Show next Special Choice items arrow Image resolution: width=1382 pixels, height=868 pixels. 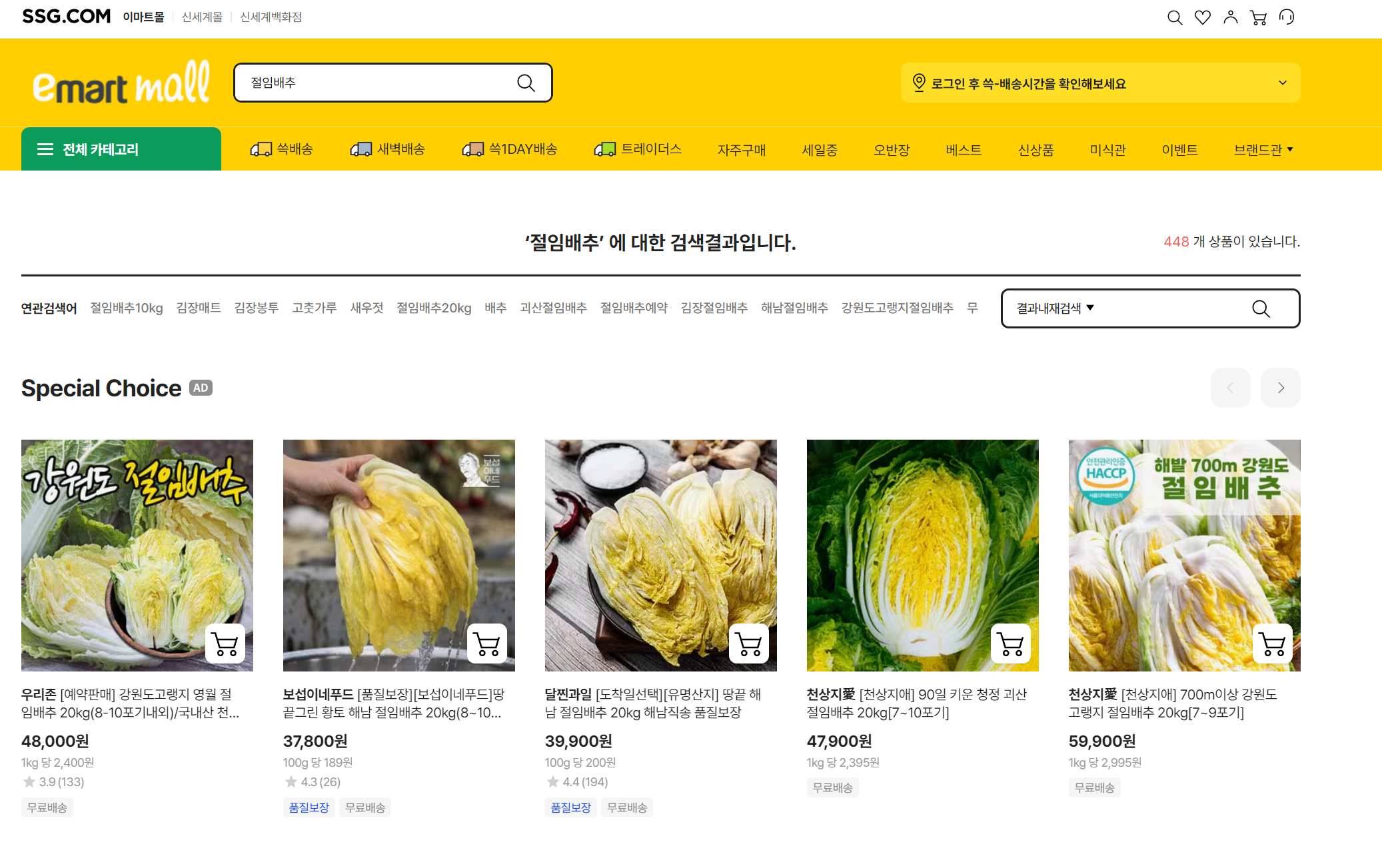click(x=1280, y=388)
